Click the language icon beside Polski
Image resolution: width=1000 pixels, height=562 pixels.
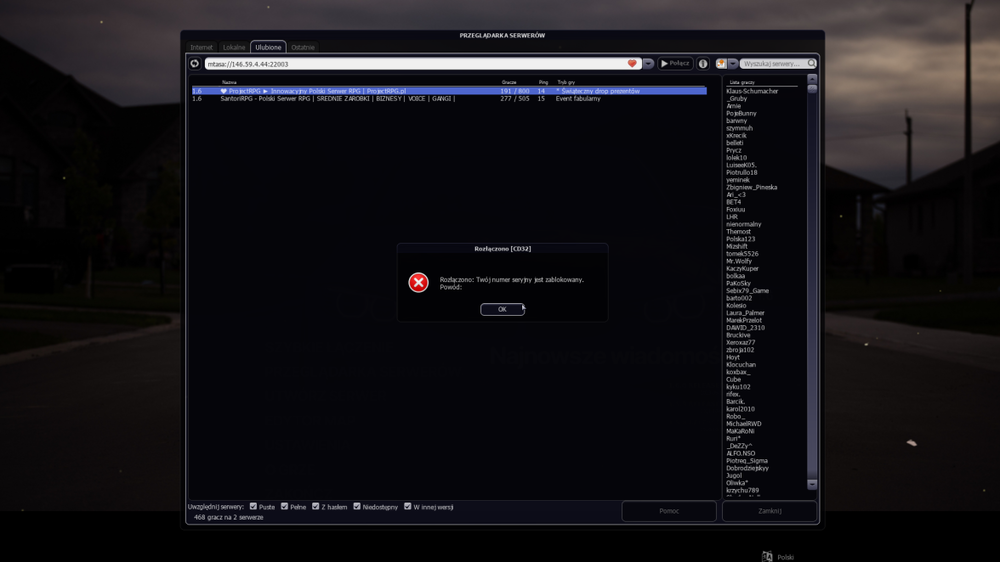tap(767, 556)
